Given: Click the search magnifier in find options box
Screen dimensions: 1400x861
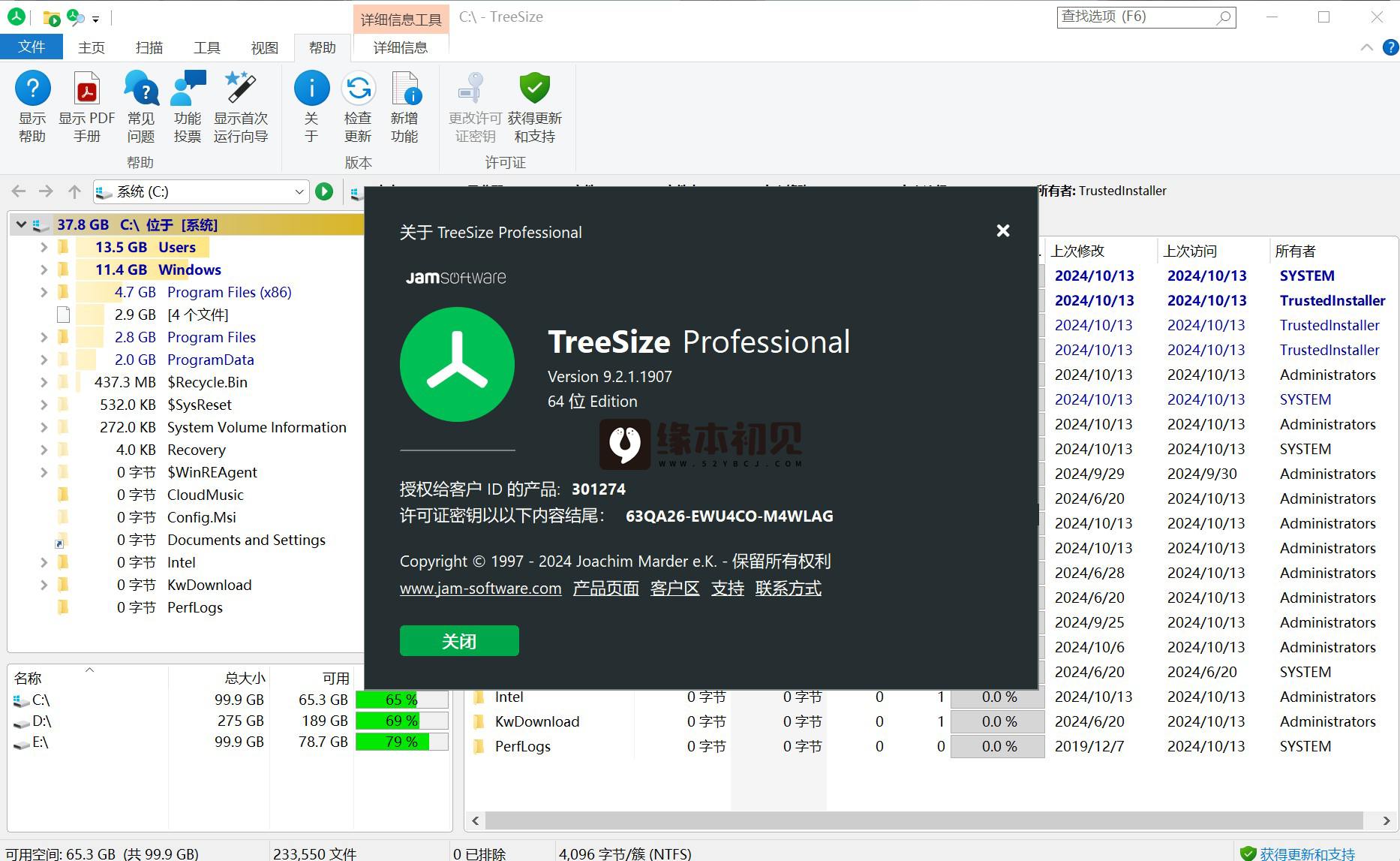Looking at the screenshot, I should (x=1224, y=17).
